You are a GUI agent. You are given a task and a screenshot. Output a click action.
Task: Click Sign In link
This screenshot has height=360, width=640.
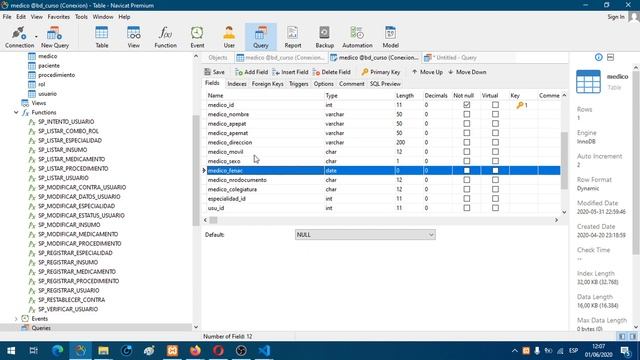tap(616, 17)
